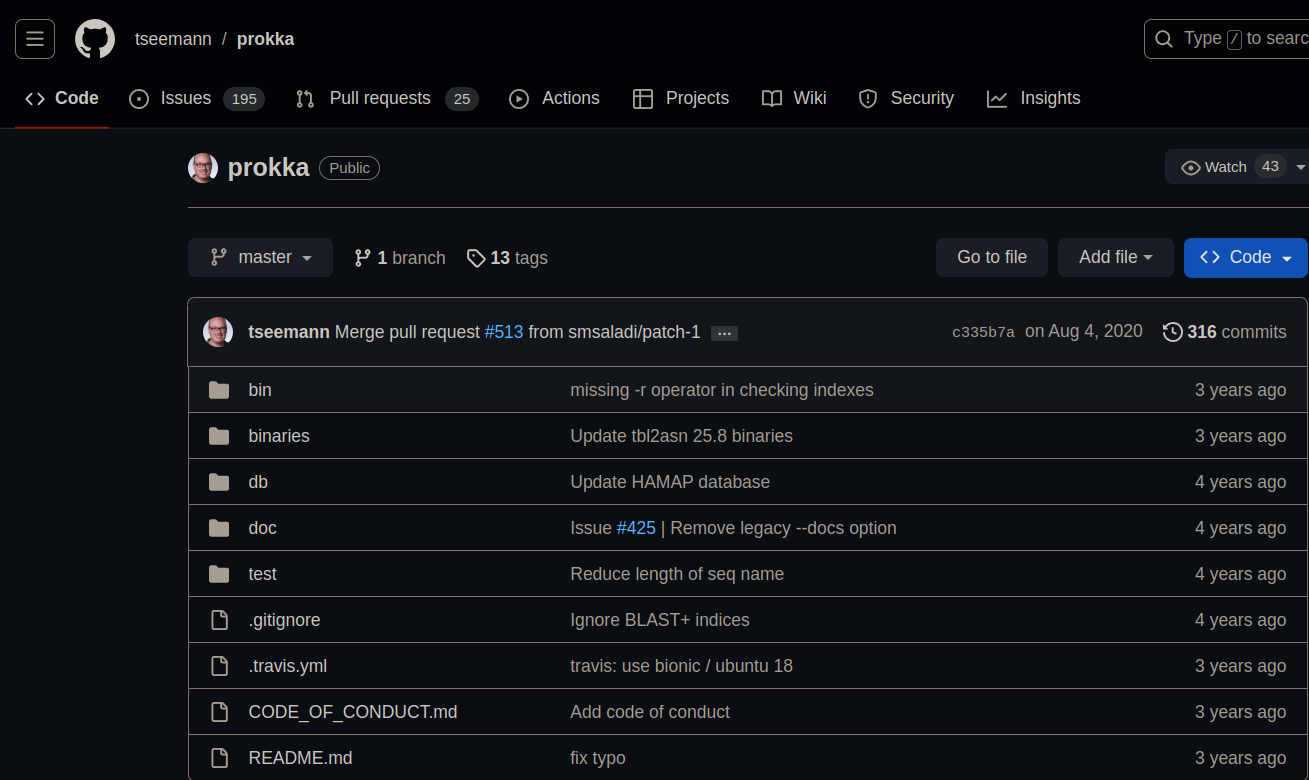Expand commit message ellipsis button
Viewport: 1309px width, 780px height.
pyautogui.click(x=724, y=333)
